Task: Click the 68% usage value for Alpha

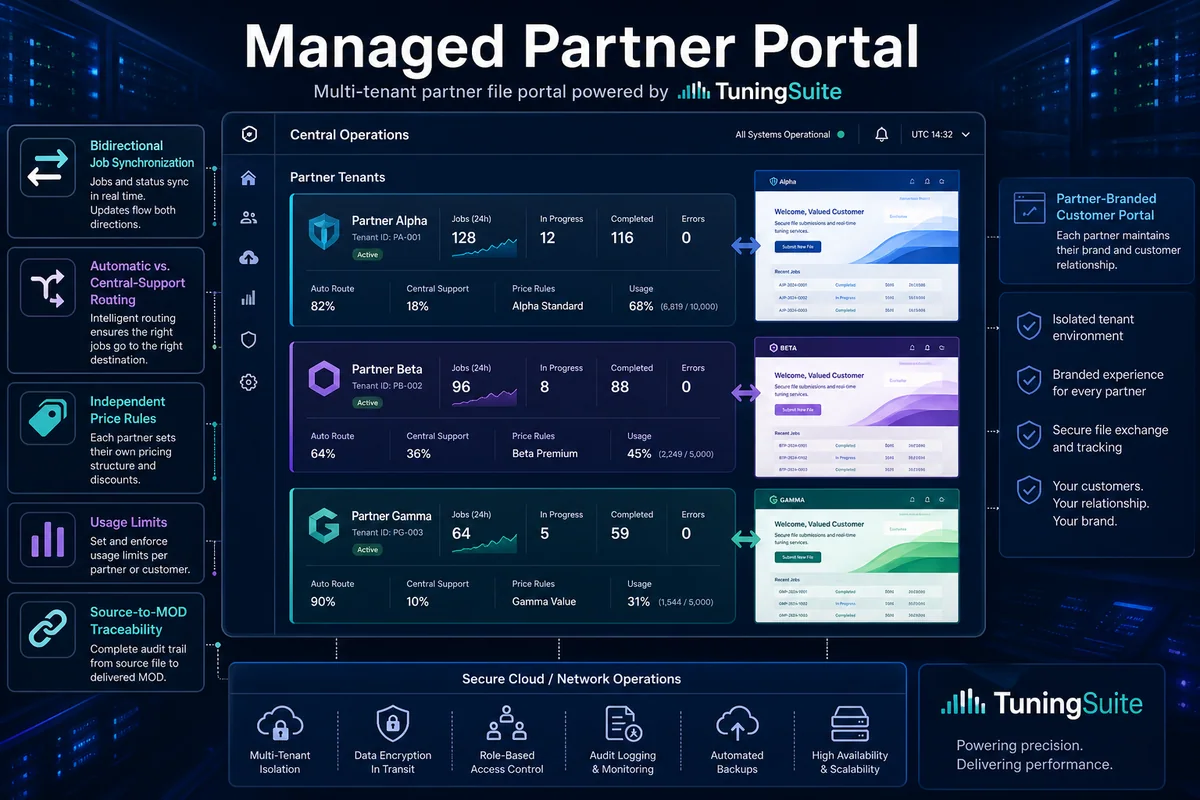Action: click(641, 306)
